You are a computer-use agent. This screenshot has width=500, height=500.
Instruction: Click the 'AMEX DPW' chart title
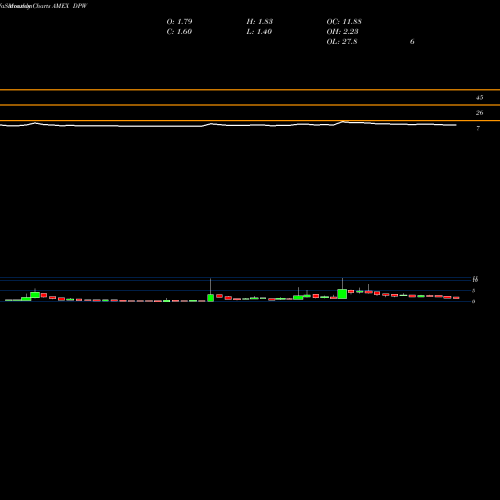point(70,6)
